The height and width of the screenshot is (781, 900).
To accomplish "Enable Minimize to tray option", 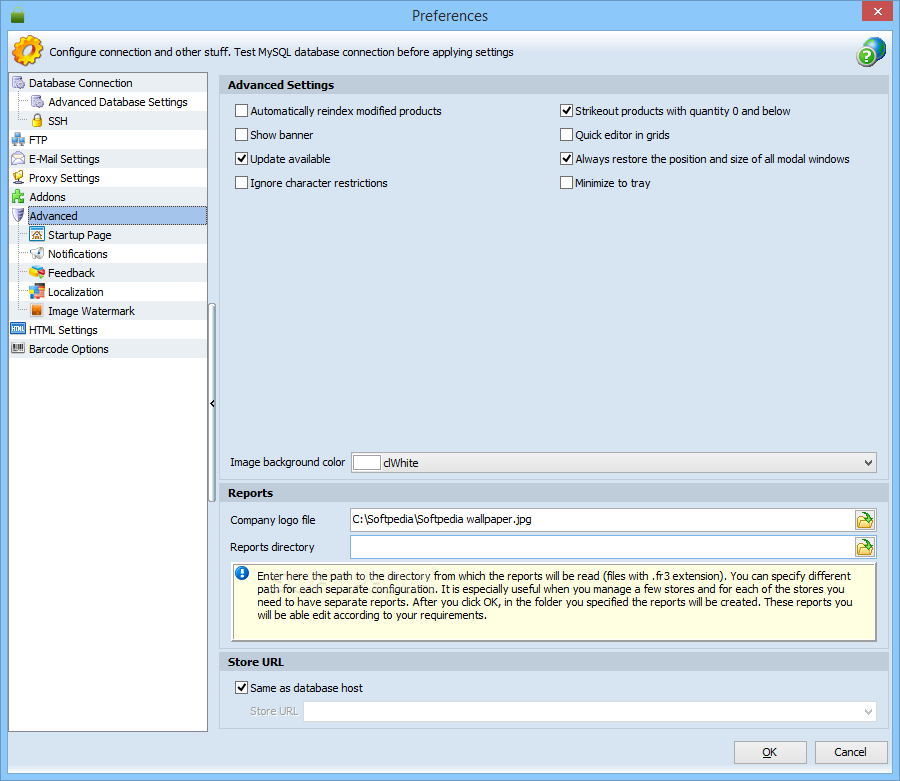I will (x=567, y=183).
